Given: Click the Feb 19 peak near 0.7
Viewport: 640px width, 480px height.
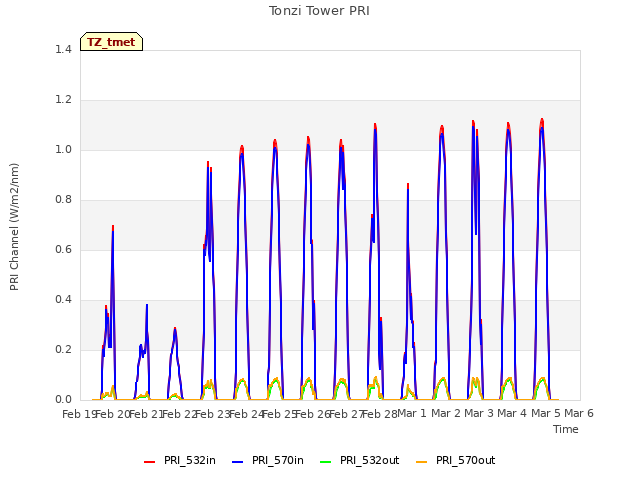Looking at the screenshot, I should point(113,227).
